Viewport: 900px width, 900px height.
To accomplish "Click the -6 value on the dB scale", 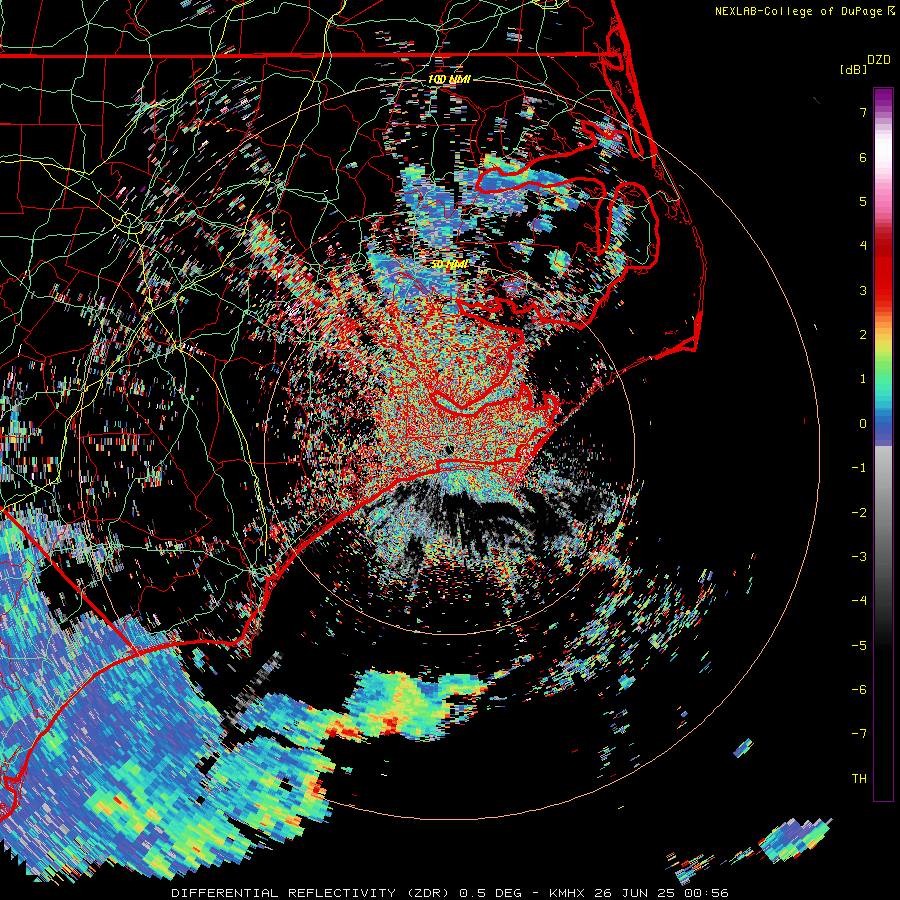I will pos(859,690).
